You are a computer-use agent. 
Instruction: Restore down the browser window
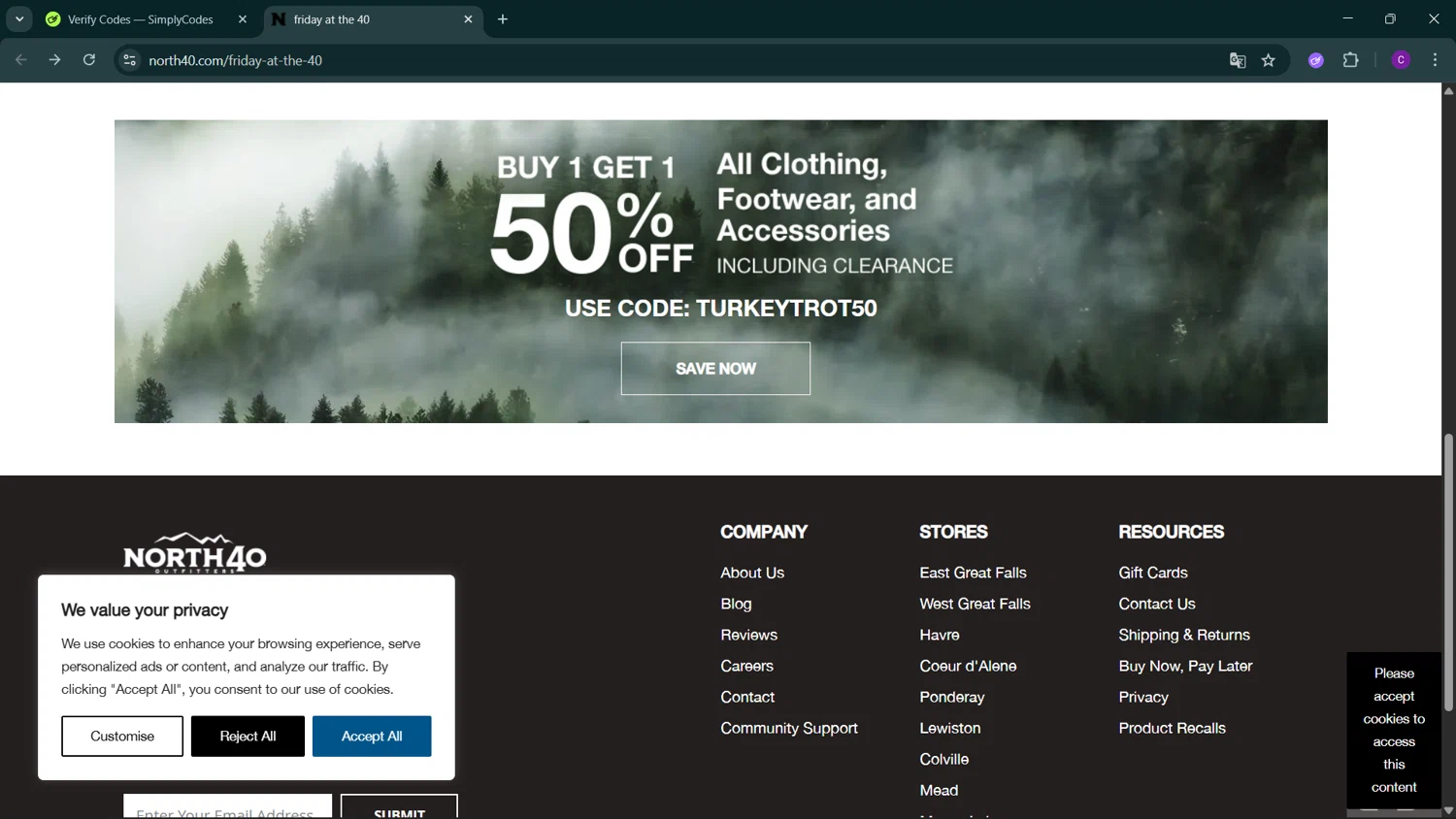point(1390,19)
